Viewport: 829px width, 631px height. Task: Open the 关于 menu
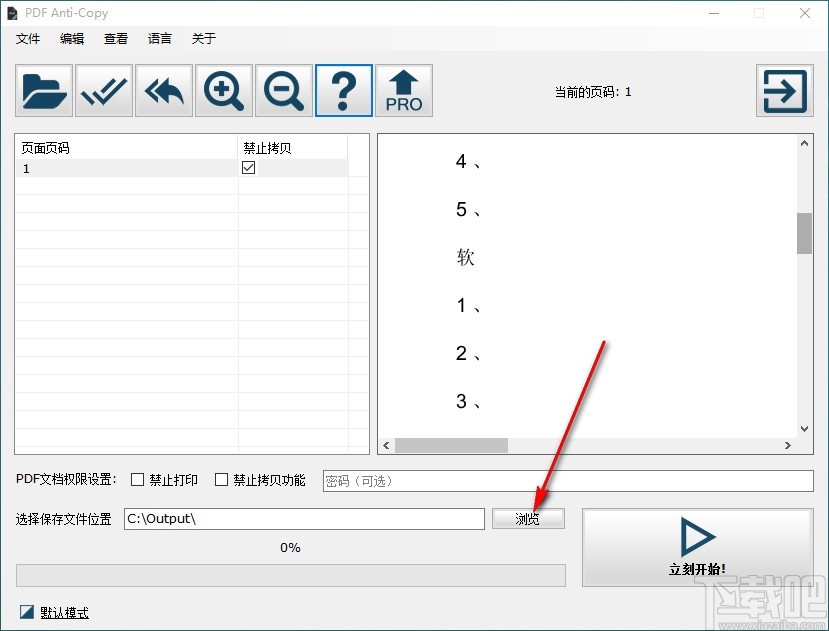(x=203, y=39)
